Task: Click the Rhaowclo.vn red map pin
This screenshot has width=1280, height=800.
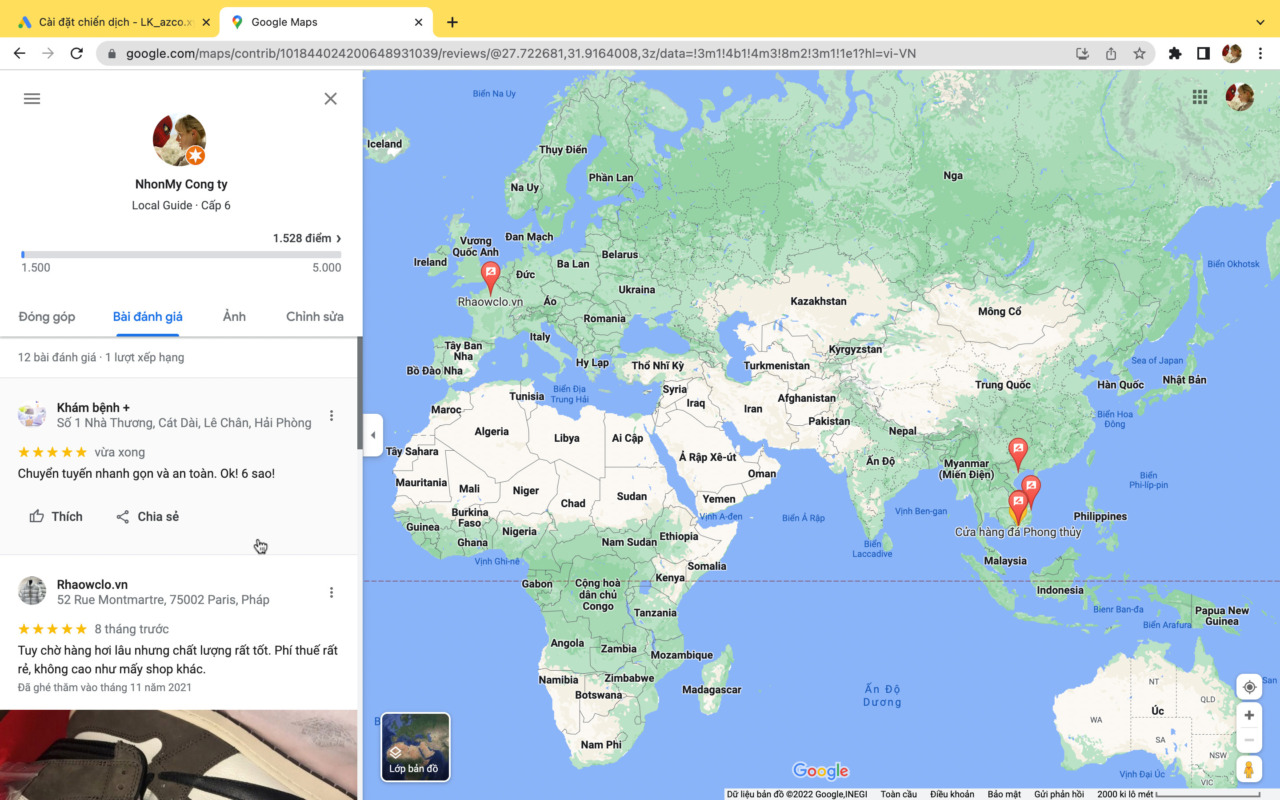Action: click(x=490, y=275)
